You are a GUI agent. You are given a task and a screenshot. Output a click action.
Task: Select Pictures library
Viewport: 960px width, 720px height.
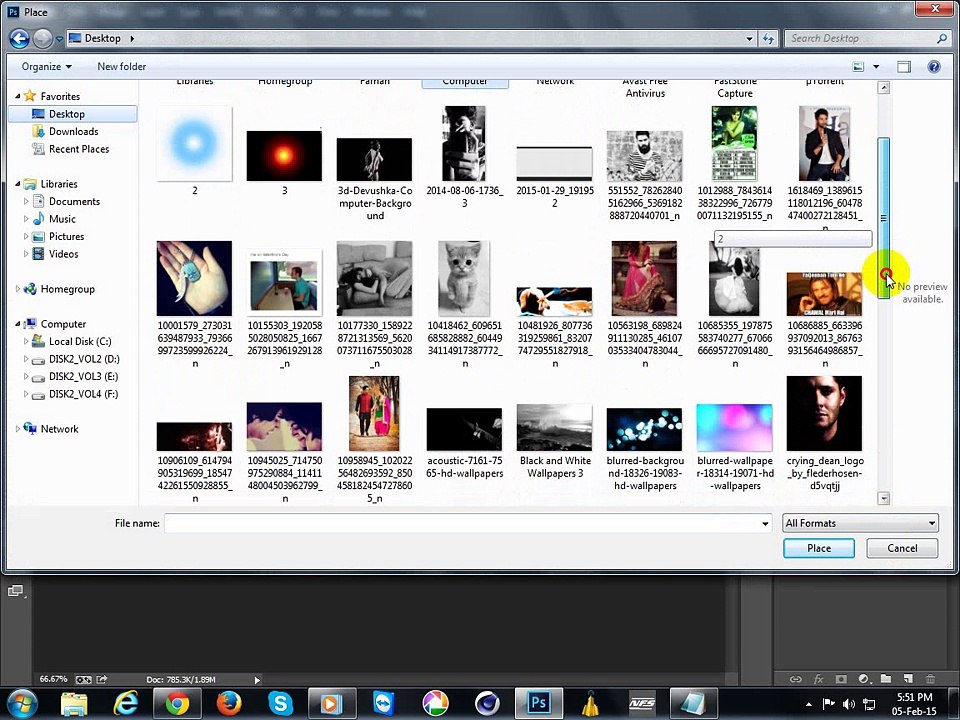coord(66,236)
